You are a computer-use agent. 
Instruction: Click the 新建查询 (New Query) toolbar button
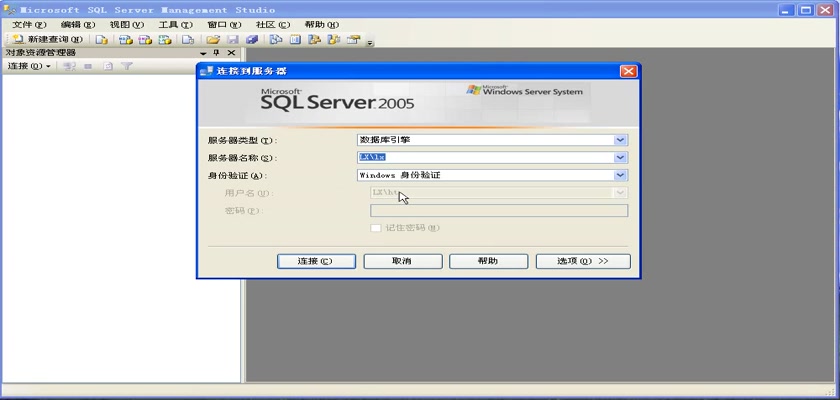[47, 40]
